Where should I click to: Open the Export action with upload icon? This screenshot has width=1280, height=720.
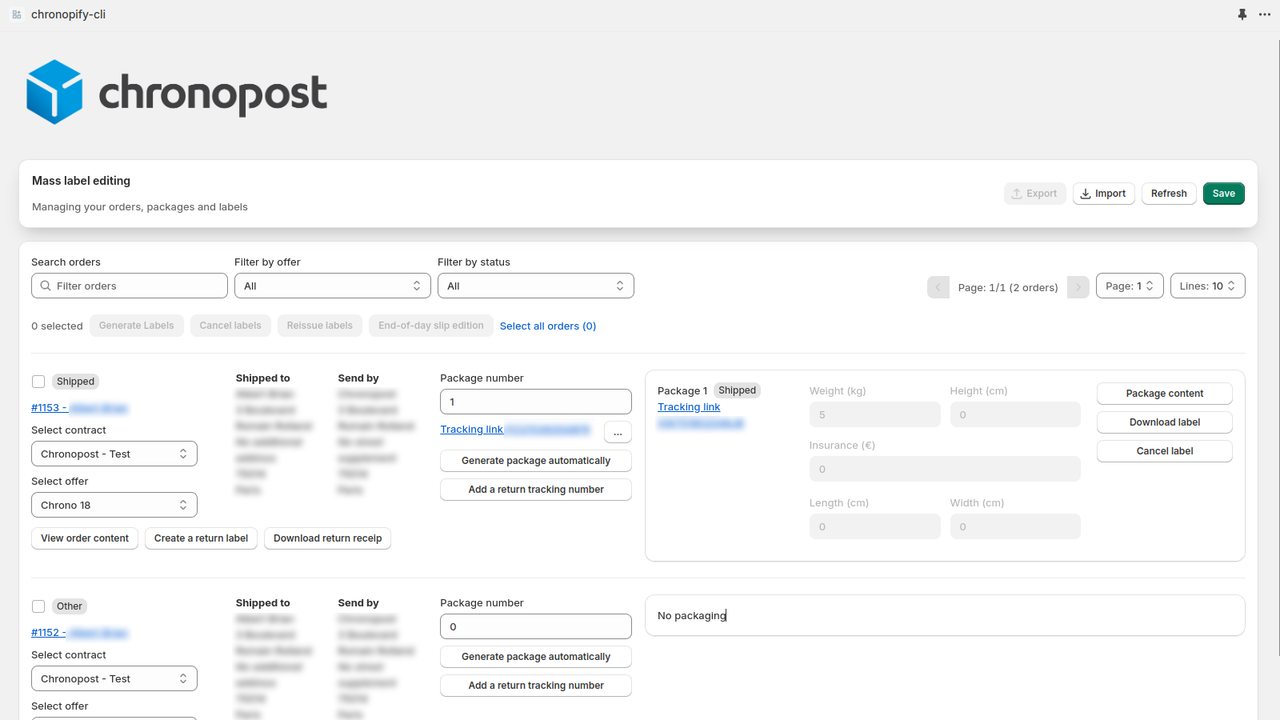coord(1035,193)
